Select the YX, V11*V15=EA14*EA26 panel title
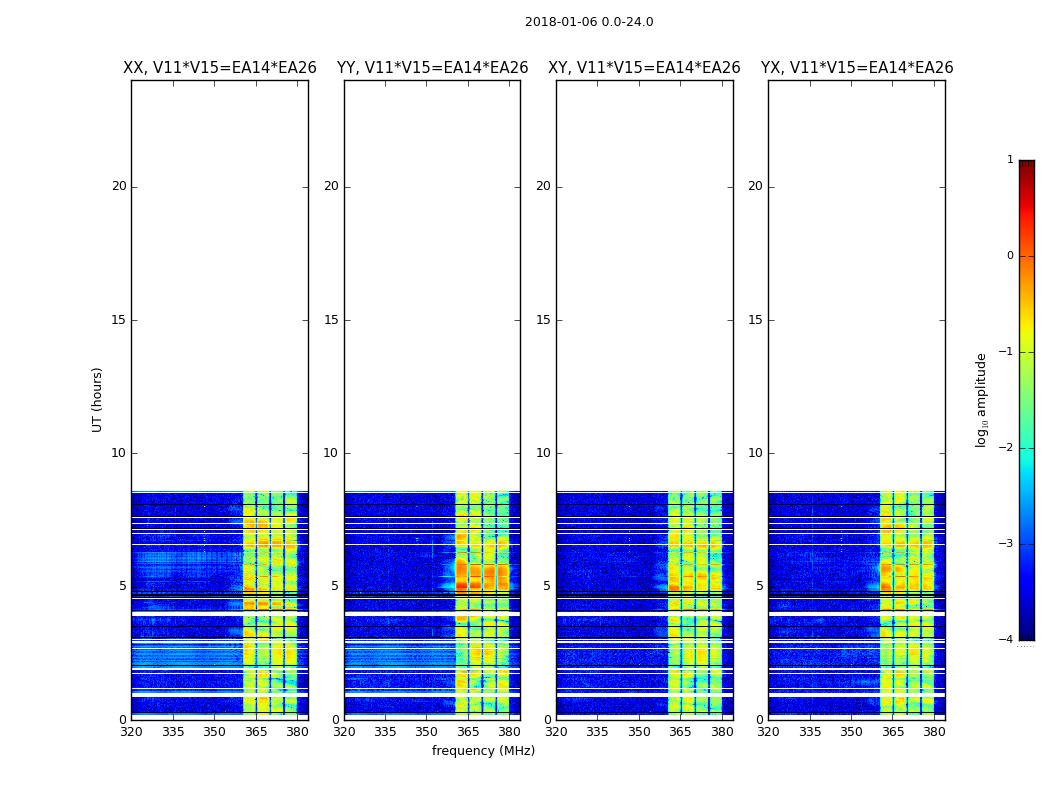Image resolution: width=1050 pixels, height=800 pixels. tap(856, 68)
